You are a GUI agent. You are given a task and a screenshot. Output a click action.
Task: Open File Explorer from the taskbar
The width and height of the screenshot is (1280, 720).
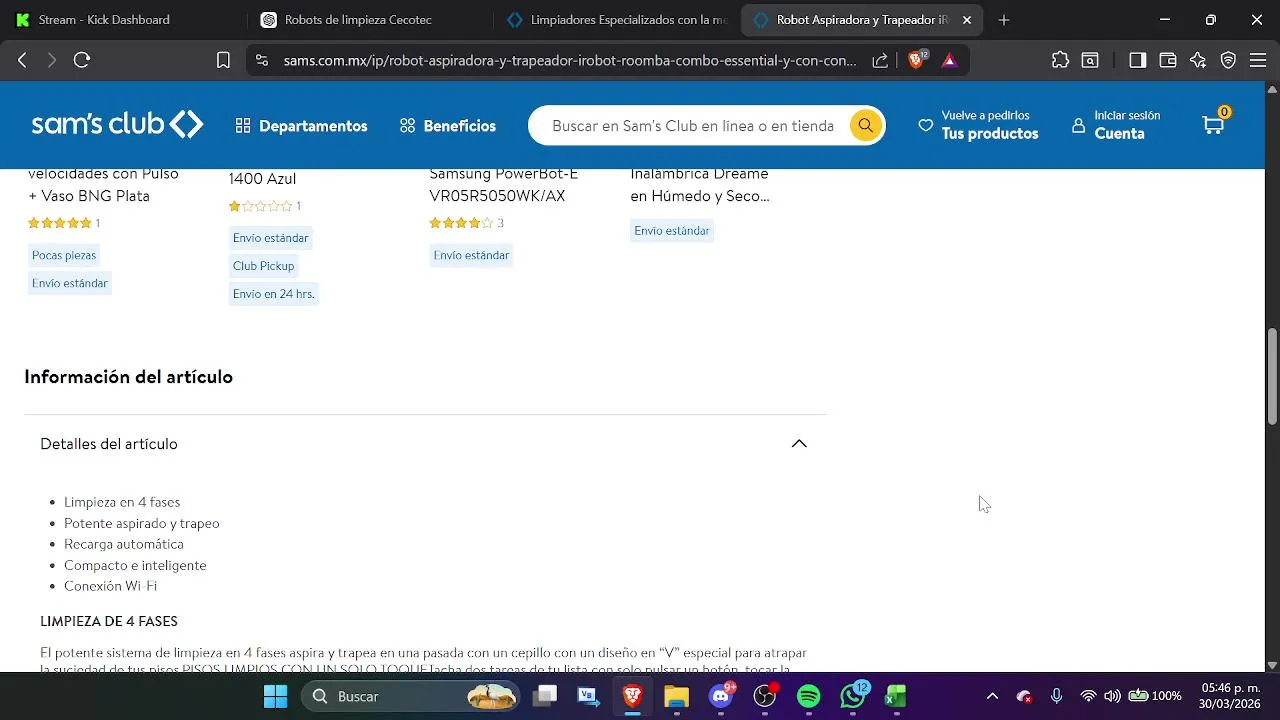click(677, 696)
